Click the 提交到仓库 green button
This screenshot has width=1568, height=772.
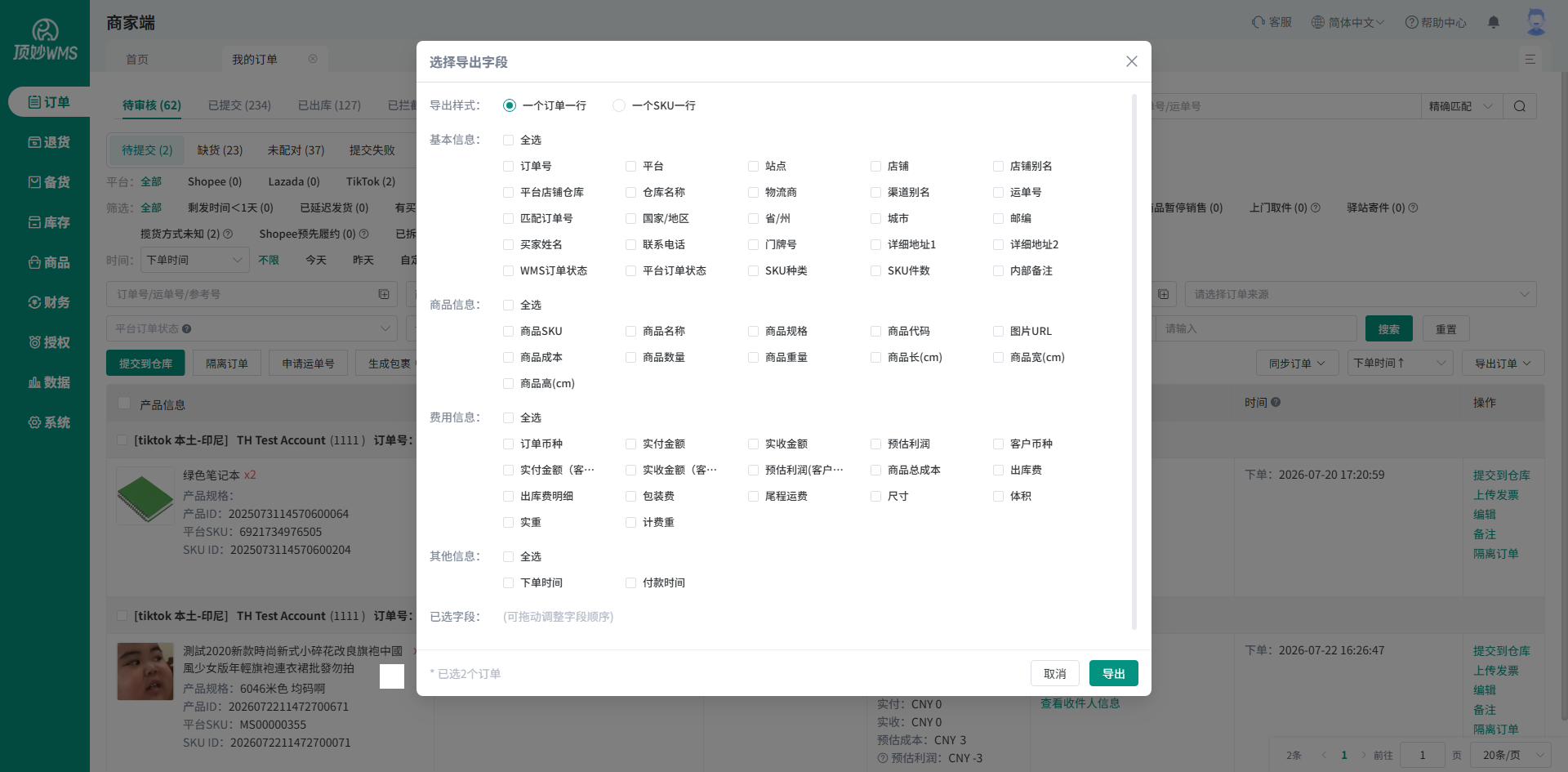point(145,364)
